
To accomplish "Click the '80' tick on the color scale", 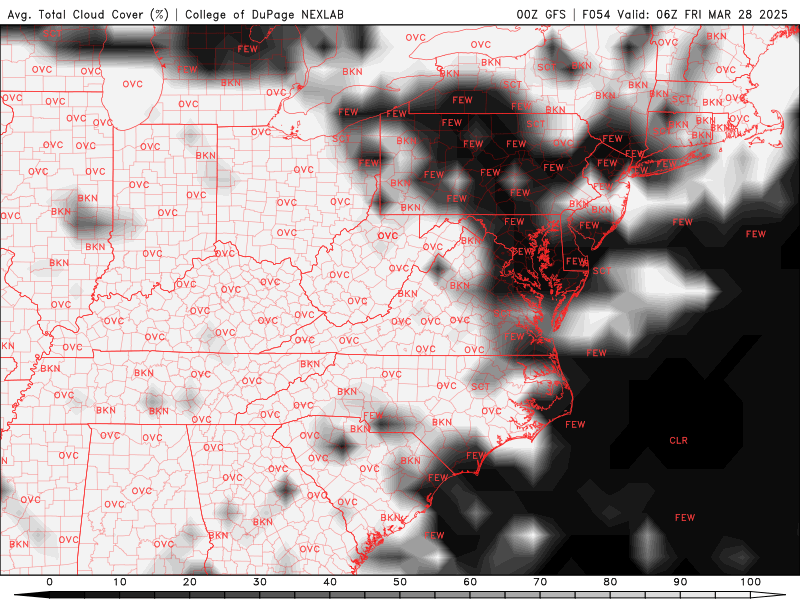I will (x=610, y=582).
